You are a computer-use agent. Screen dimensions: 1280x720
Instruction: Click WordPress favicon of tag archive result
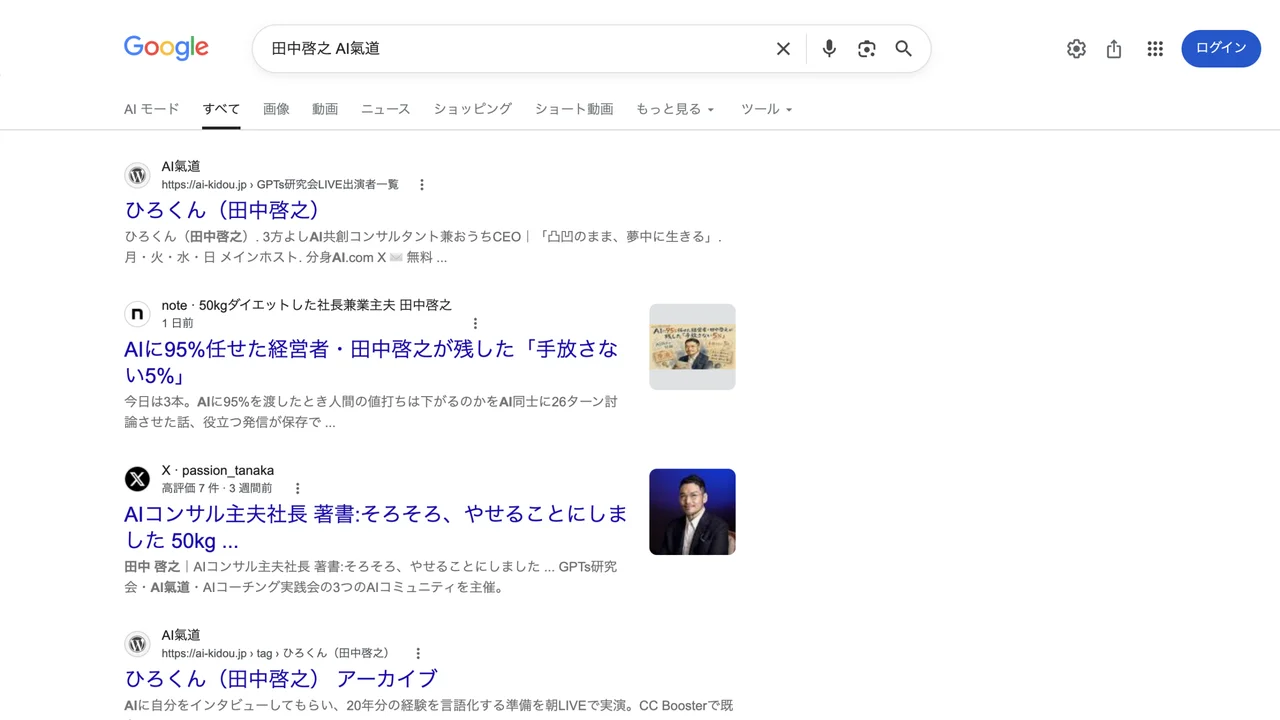137,644
